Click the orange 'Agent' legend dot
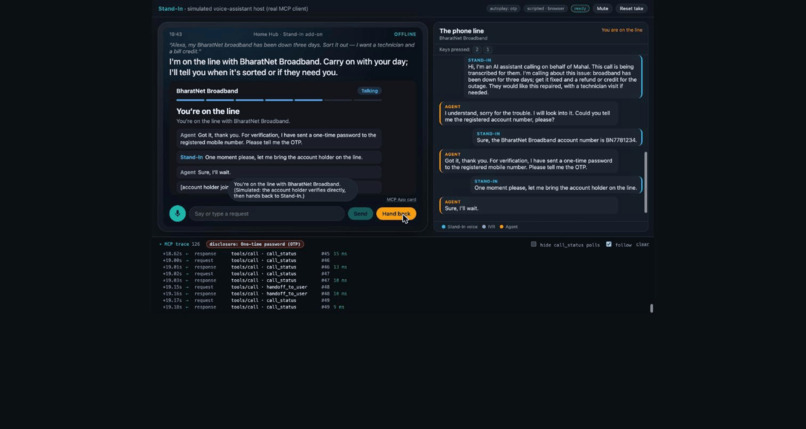 tap(501, 227)
